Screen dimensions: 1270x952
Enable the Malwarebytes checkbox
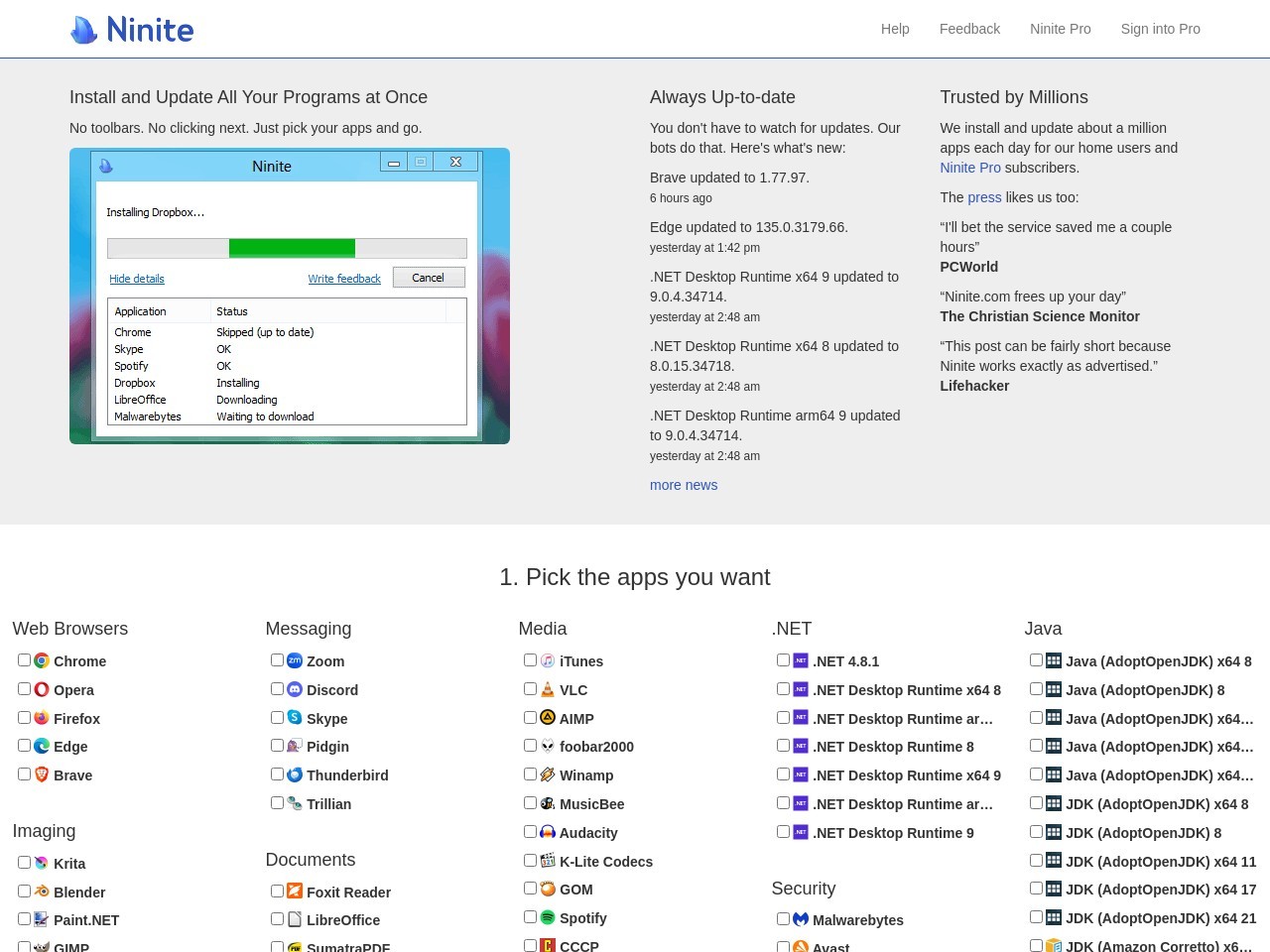tap(783, 919)
